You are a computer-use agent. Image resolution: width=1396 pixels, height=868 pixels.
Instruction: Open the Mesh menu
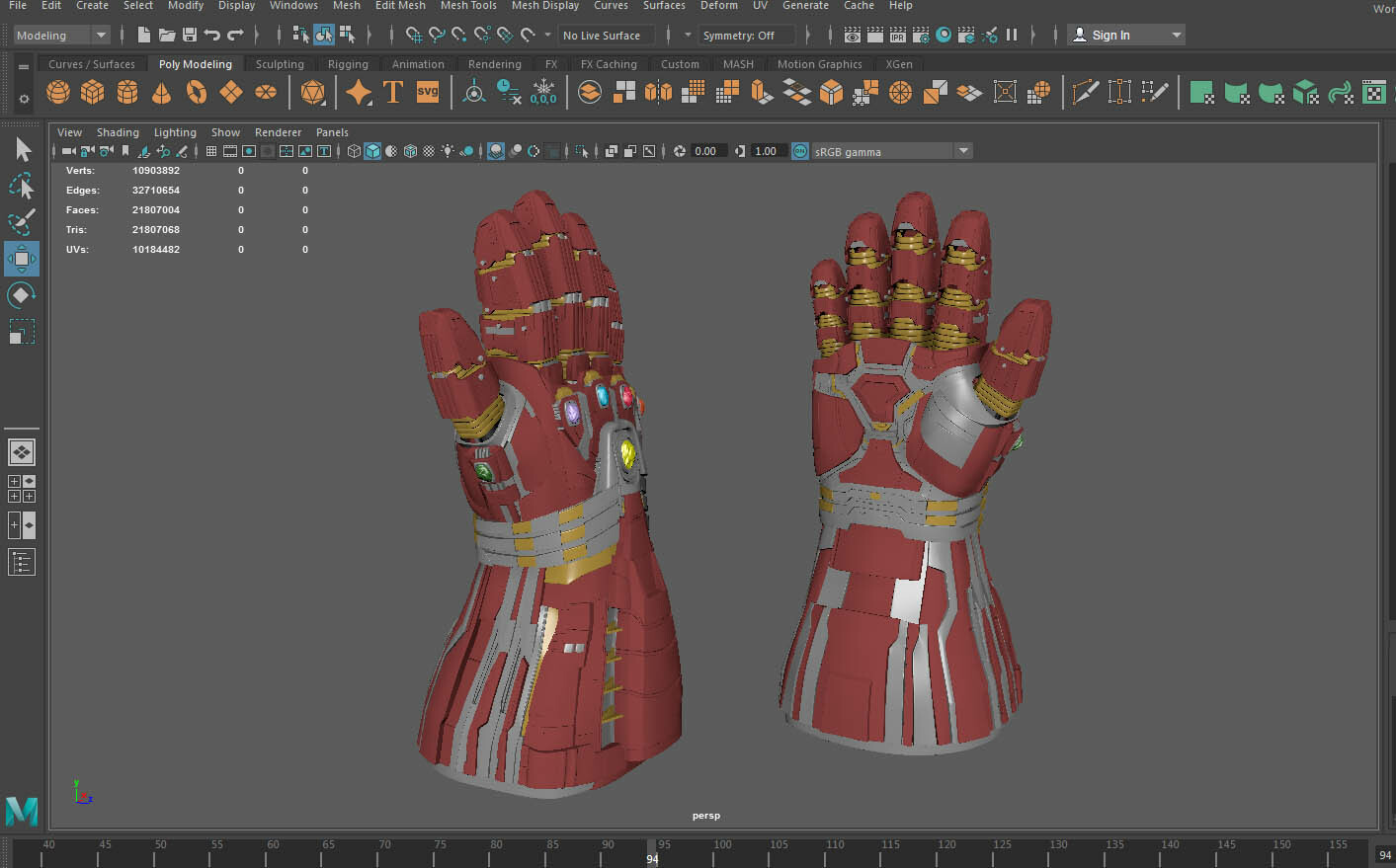[346, 6]
